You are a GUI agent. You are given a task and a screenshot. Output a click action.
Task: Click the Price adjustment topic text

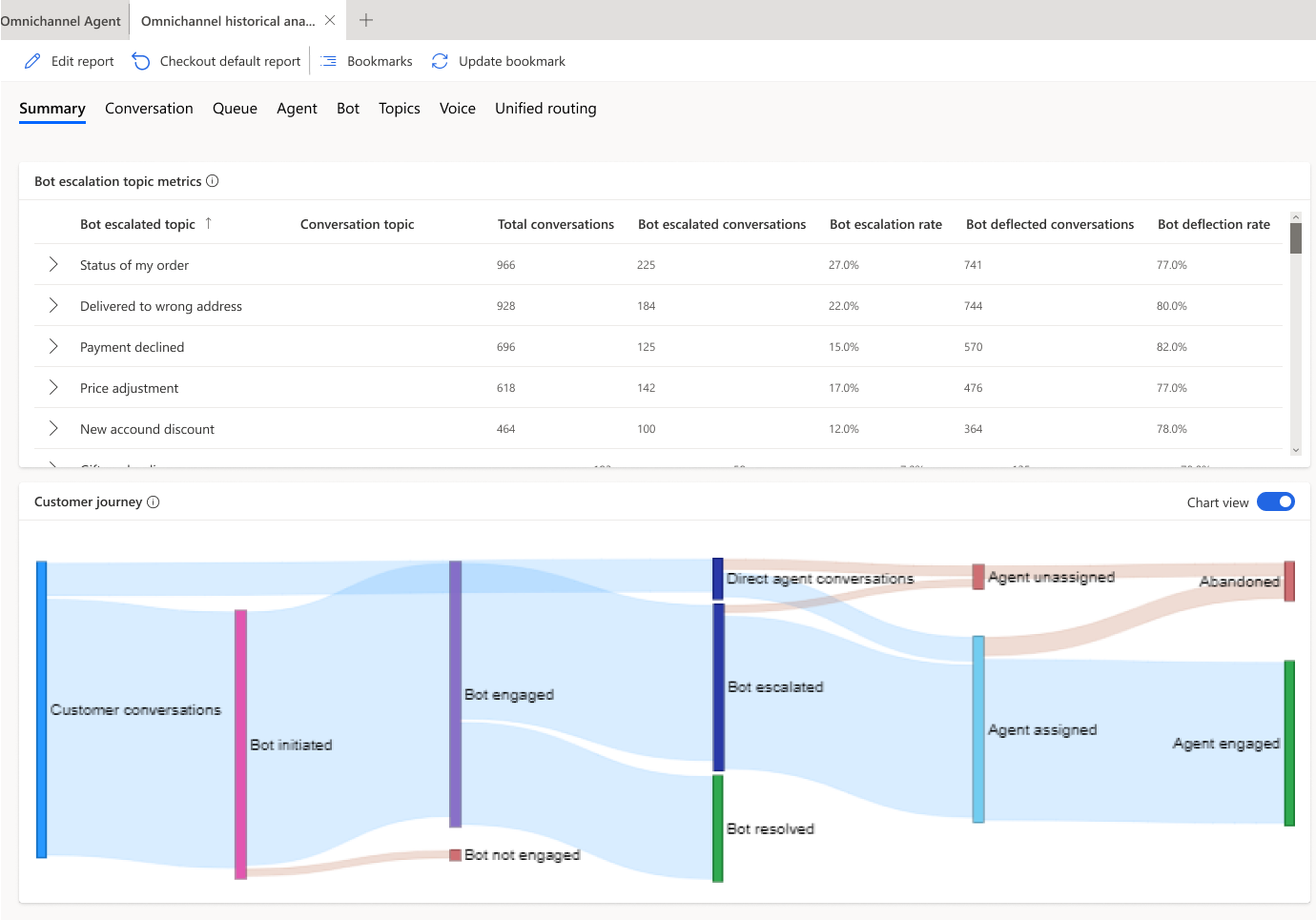(129, 388)
